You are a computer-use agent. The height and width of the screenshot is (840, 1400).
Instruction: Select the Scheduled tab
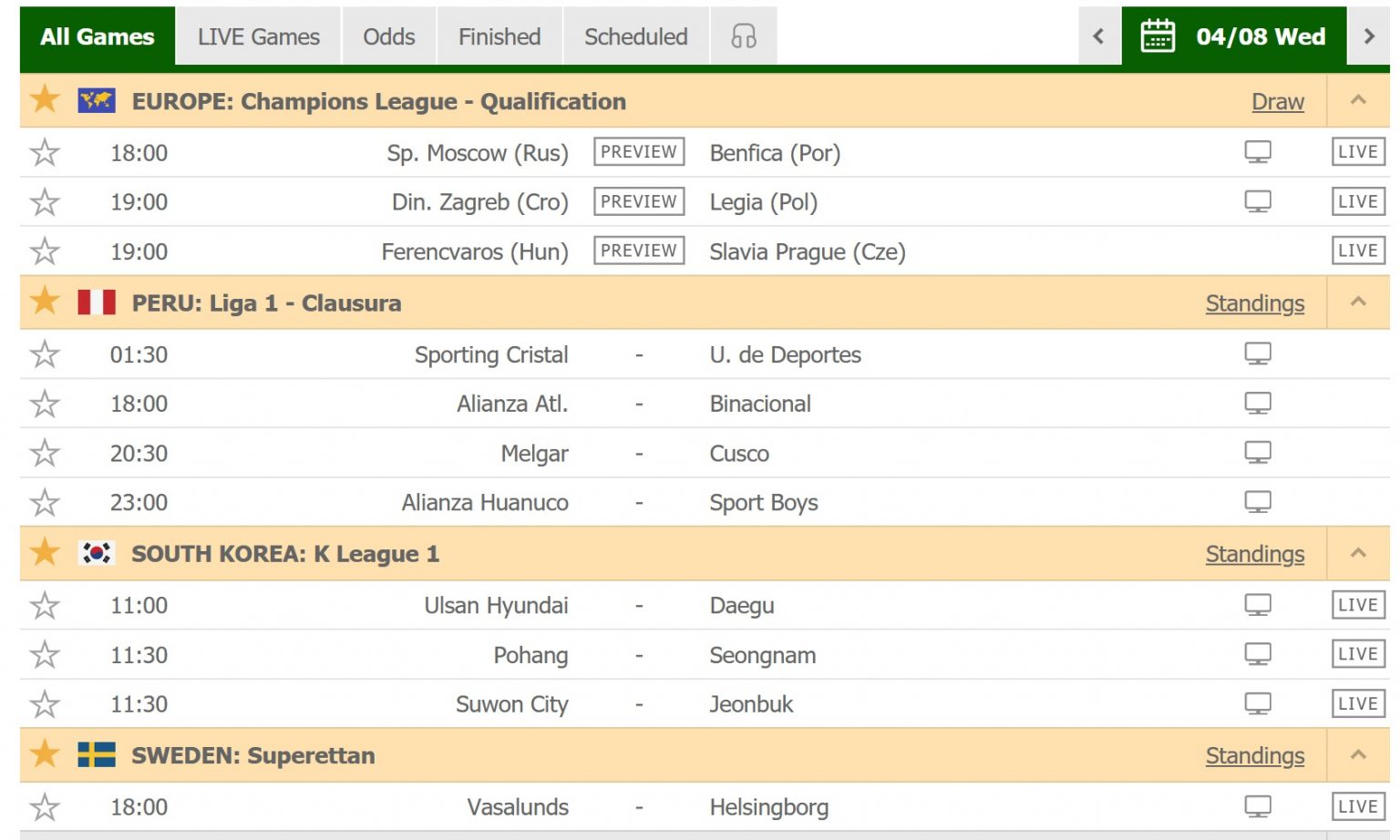(636, 36)
